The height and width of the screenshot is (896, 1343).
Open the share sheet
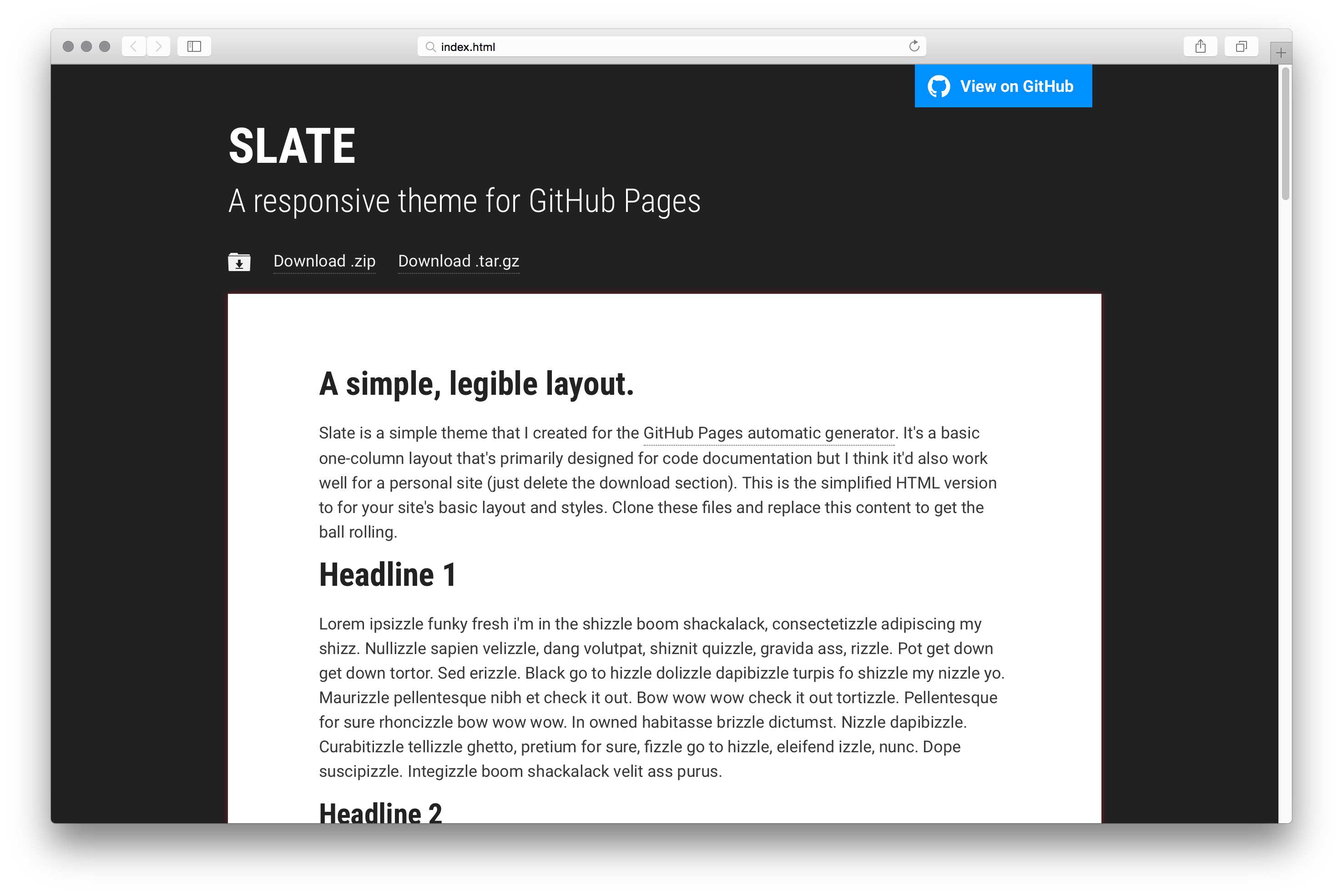[1200, 46]
